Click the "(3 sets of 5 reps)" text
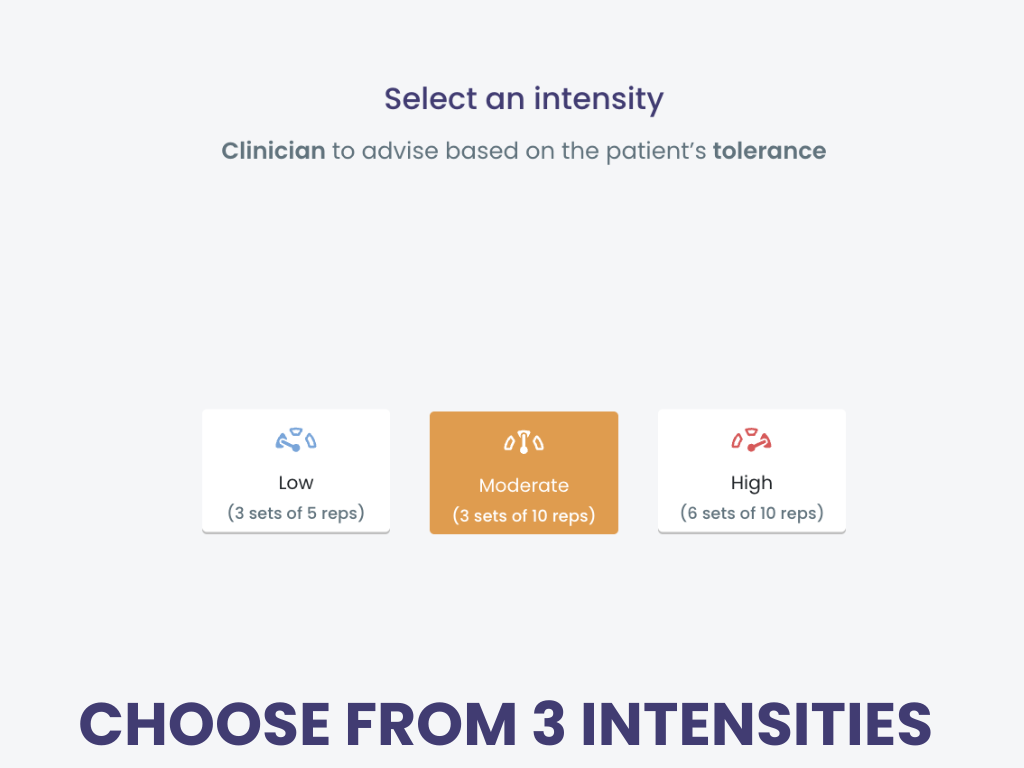 296,513
